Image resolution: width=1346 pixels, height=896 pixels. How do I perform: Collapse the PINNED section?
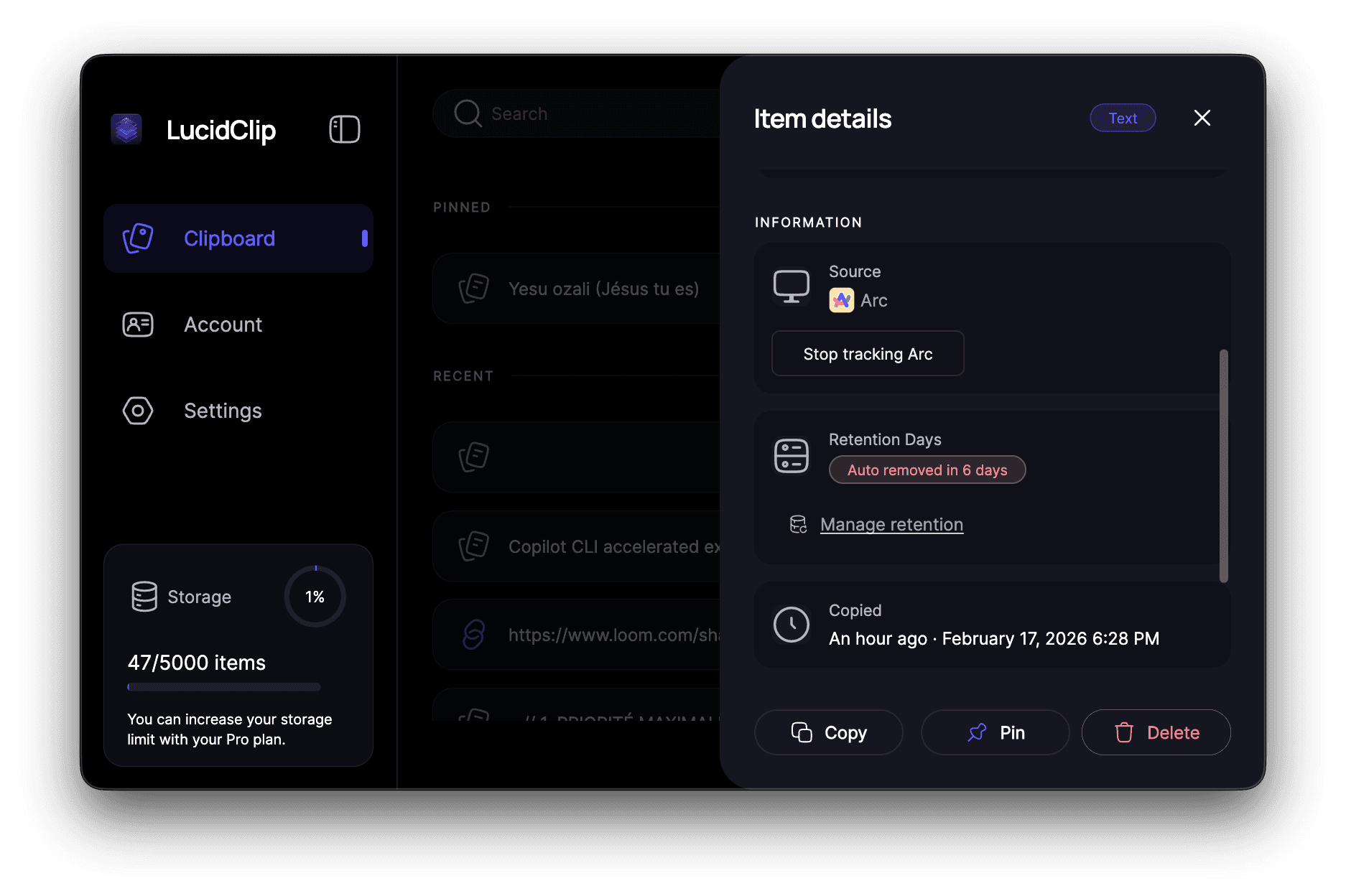point(461,207)
